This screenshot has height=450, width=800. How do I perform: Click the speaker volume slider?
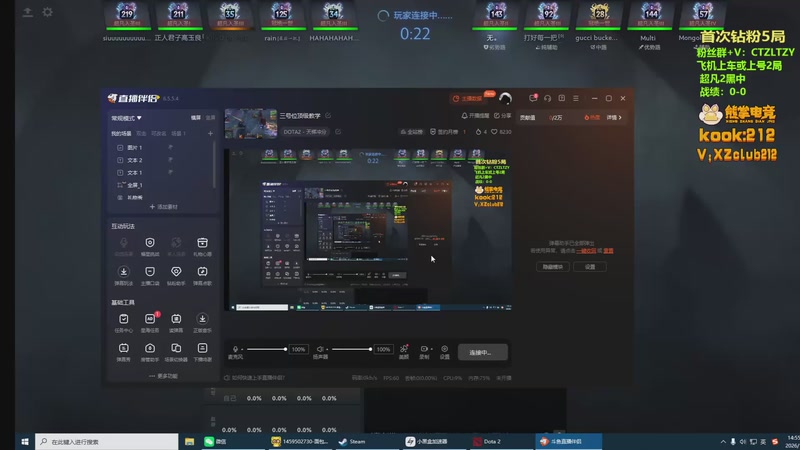(x=352, y=349)
